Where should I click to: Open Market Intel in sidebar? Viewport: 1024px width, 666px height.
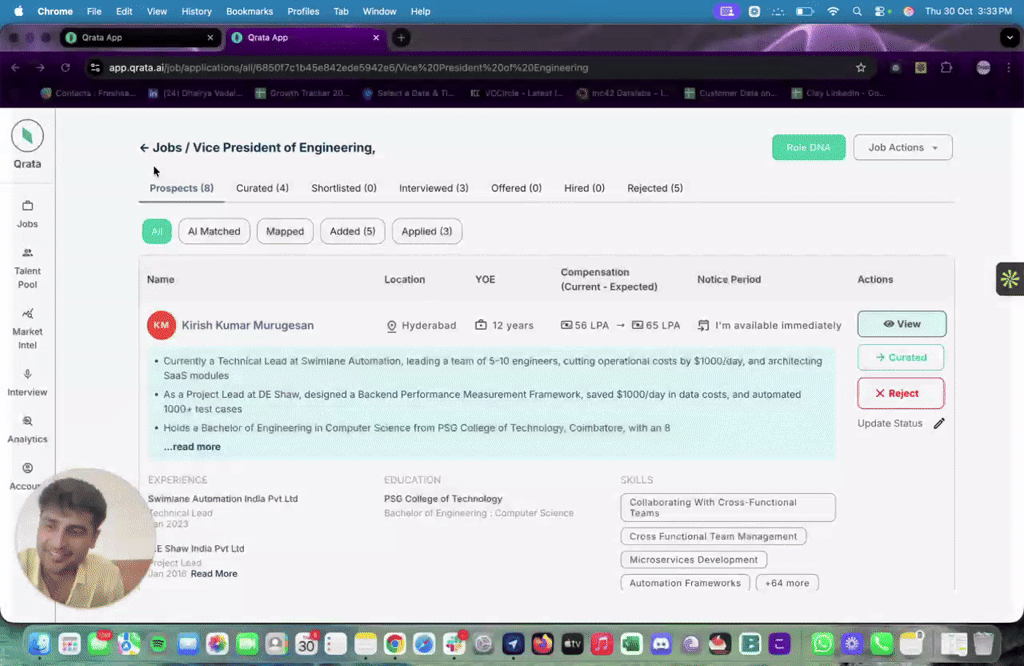(x=27, y=329)
